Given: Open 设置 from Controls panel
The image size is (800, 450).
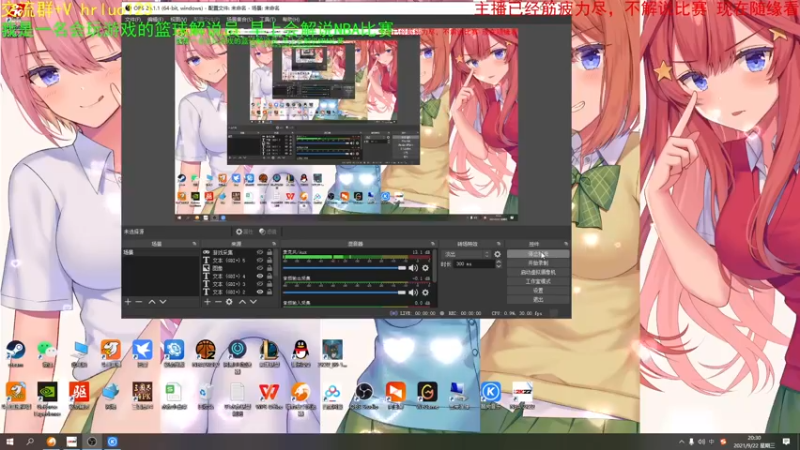Looking at the screenshot, I should pos(538,290).
